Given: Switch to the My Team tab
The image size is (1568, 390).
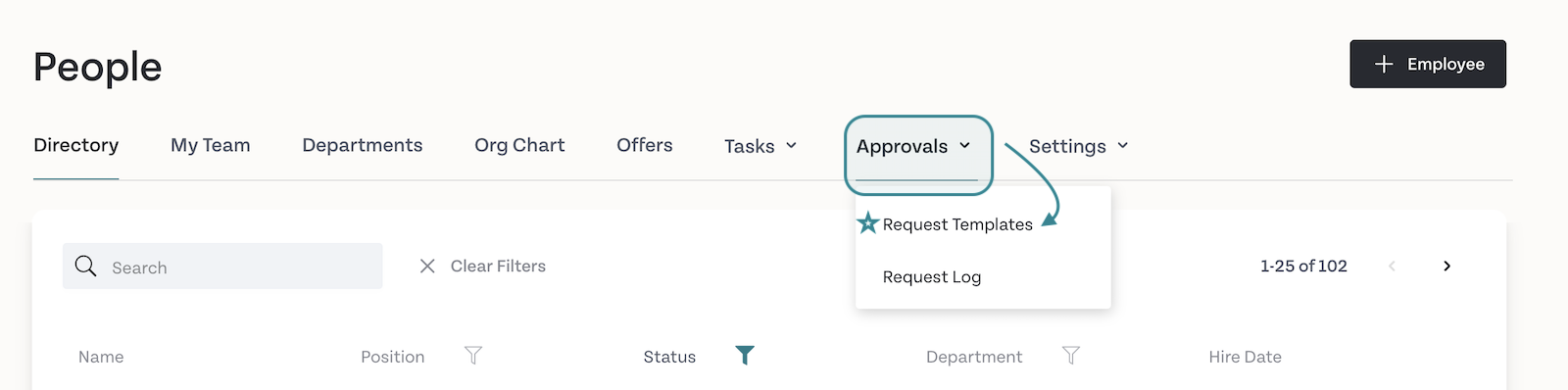Looking at the screenshot, I should click(211, 145).
